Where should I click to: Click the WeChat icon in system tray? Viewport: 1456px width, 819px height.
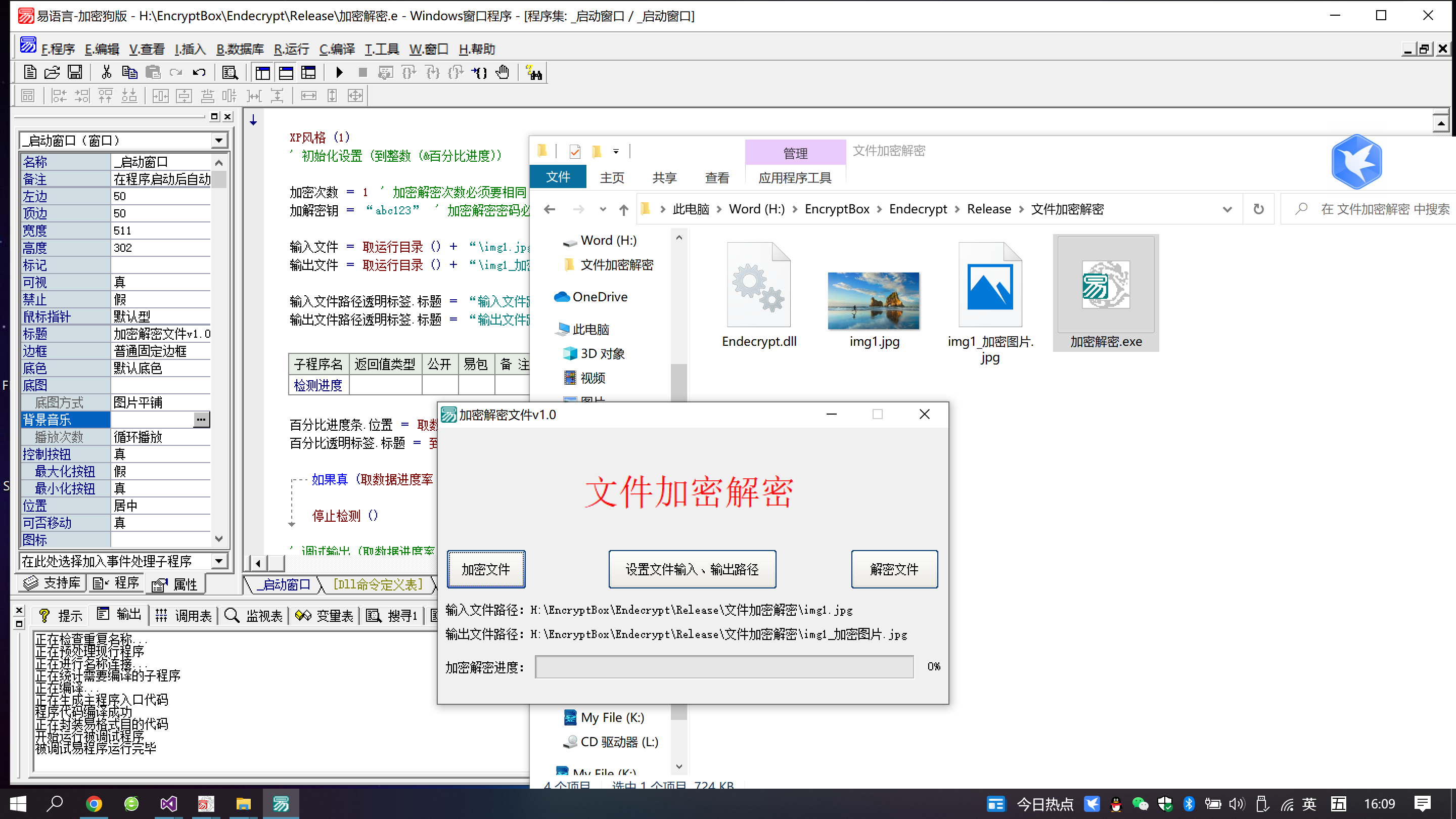coord(1140,804)
